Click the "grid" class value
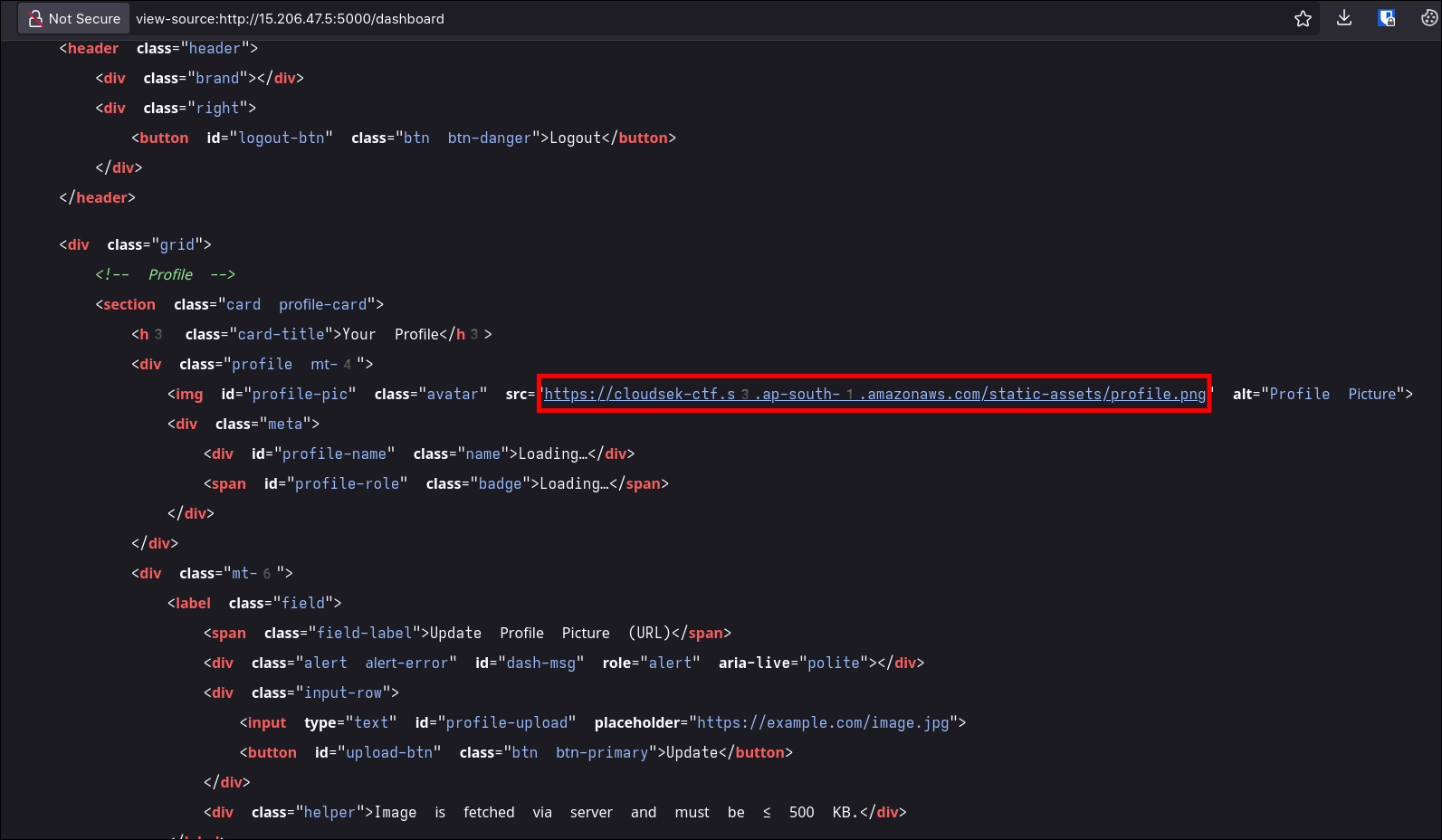 point(177,244)
